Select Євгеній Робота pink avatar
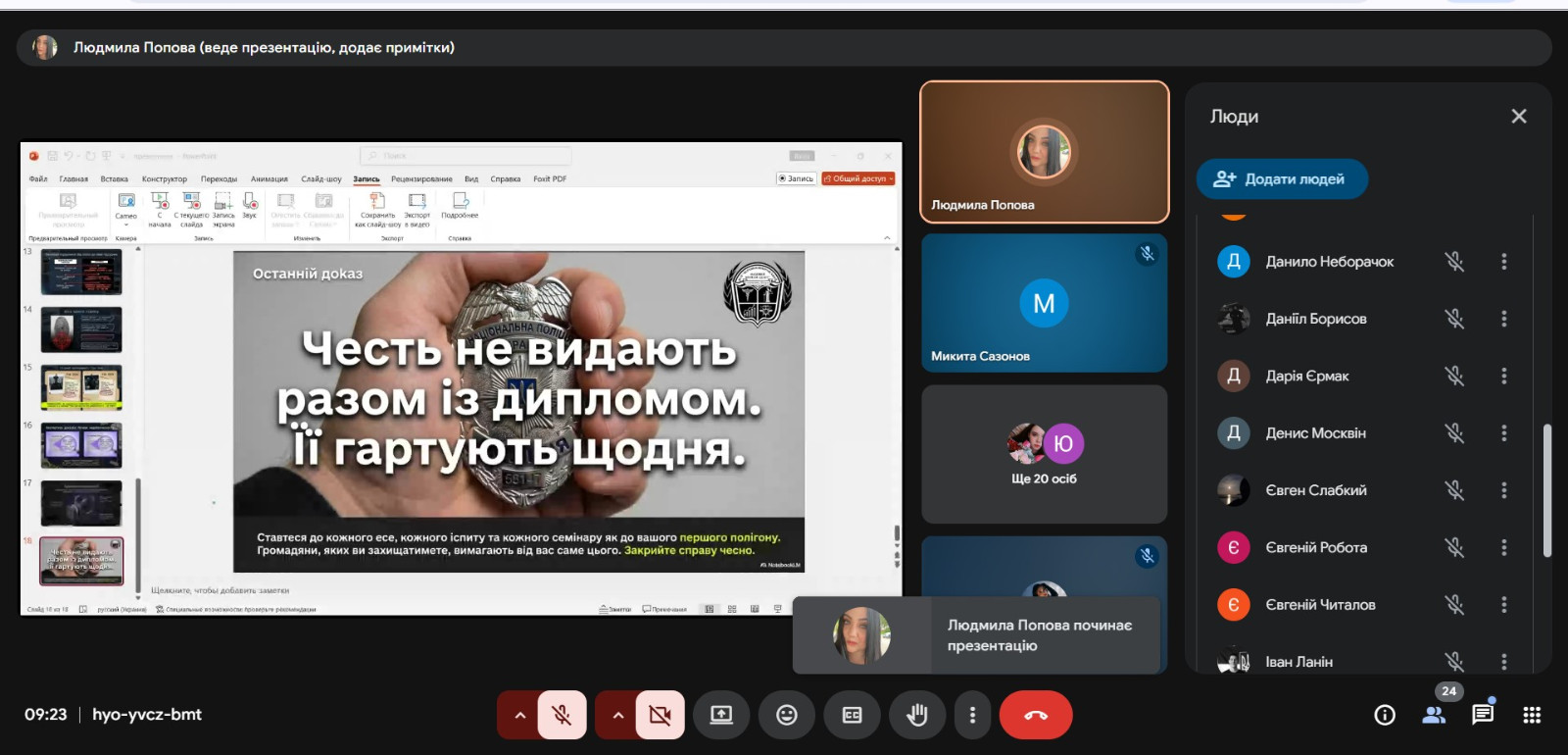The image size is (1568, 755). pyautogui.click(x=1233, y=547)
